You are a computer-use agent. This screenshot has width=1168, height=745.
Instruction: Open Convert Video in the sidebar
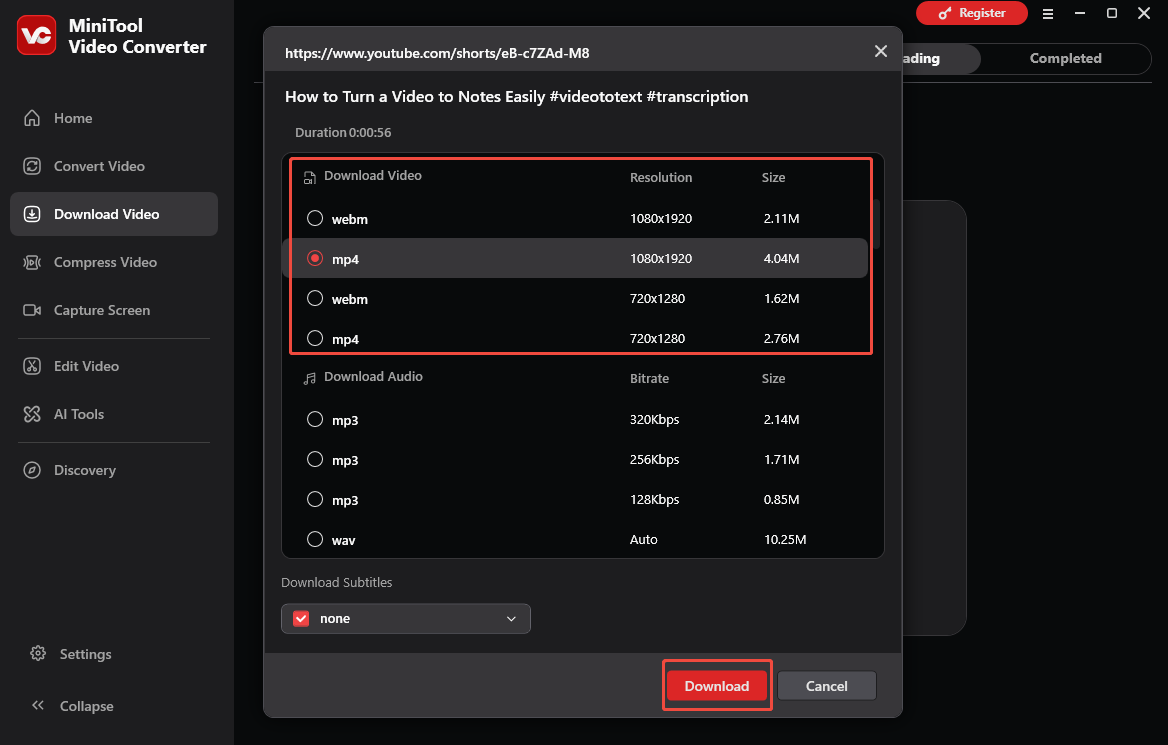[x=113, y=166]
